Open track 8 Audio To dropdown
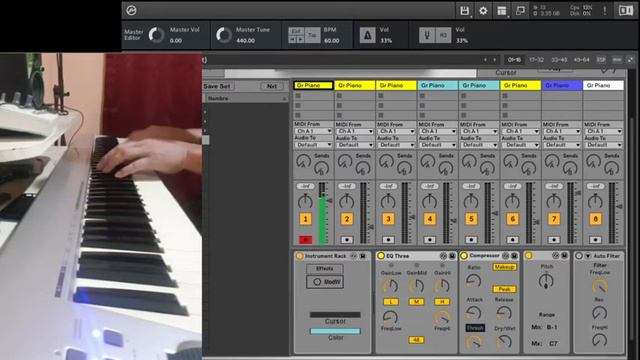640x360 pixels. tap(603, 145)
